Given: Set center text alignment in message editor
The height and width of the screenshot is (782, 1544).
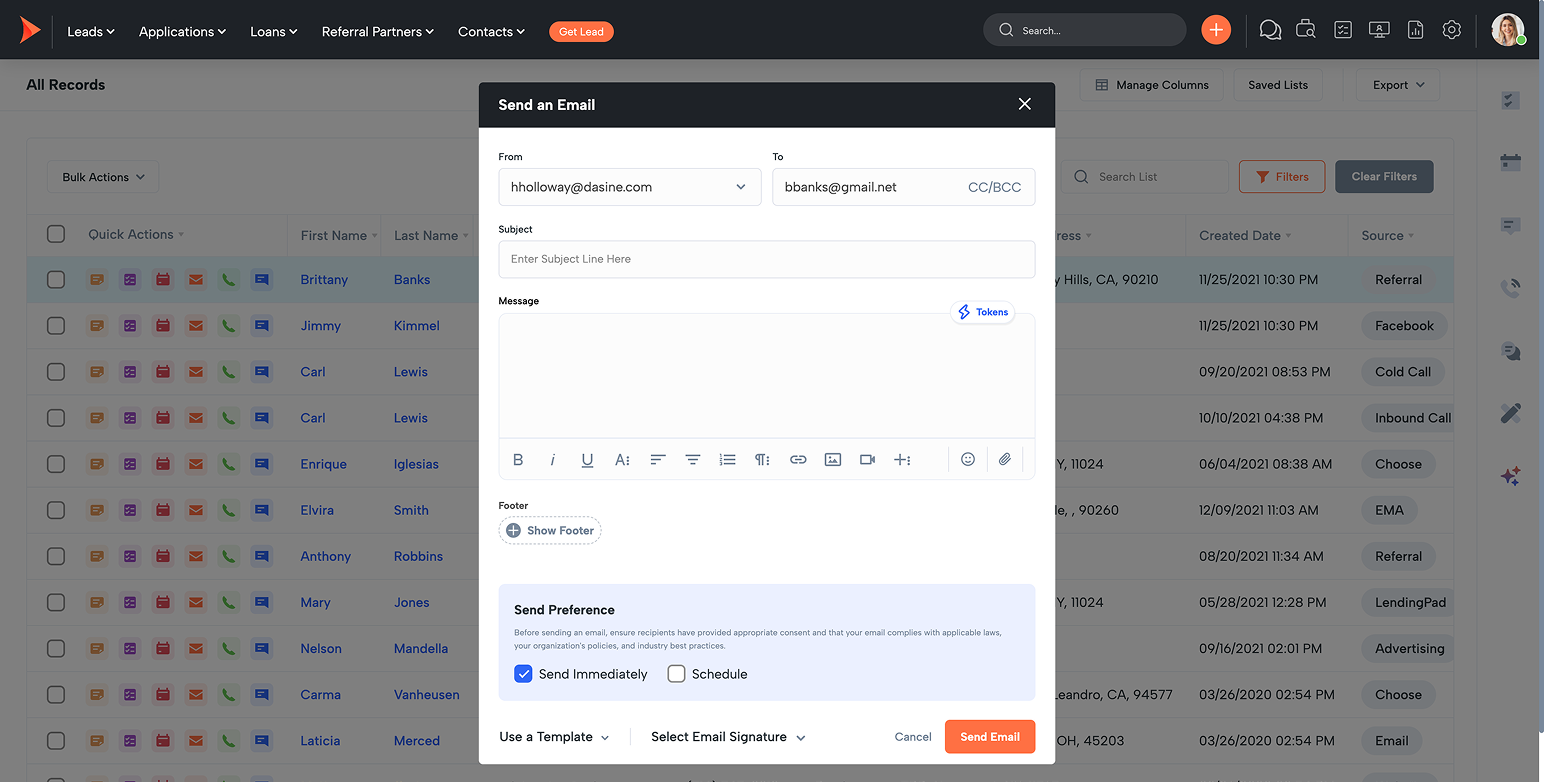Looking at the screenshot, I should pyautogui.click(x=692, y=460).
